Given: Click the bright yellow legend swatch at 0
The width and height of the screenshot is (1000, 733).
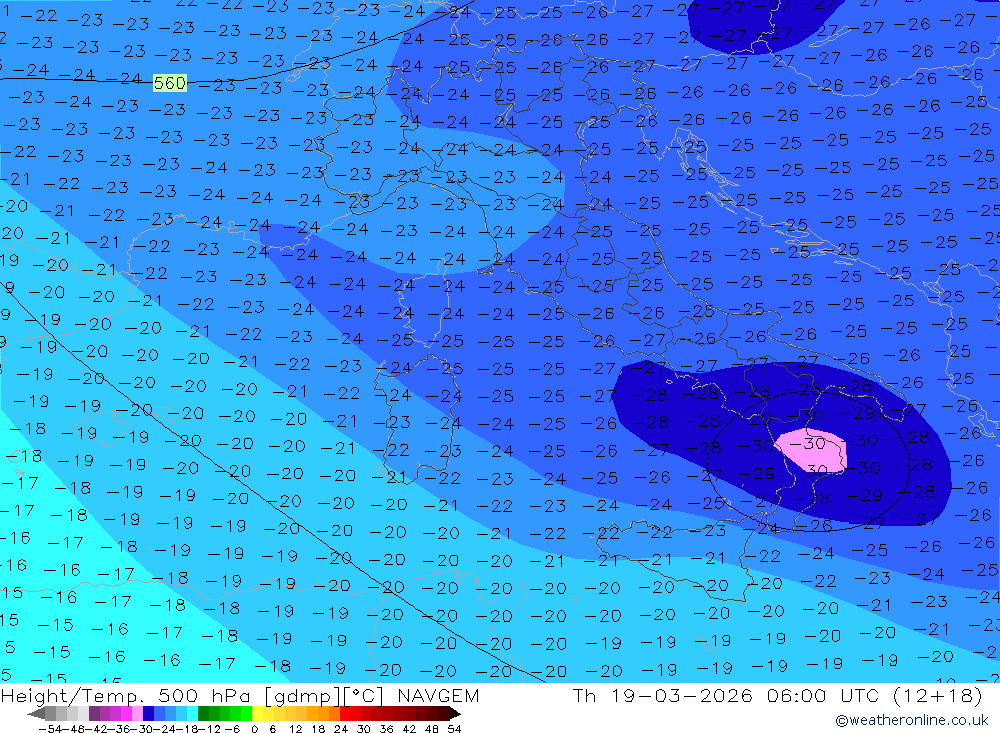Looking at the screenshot, I should [257, 713].
